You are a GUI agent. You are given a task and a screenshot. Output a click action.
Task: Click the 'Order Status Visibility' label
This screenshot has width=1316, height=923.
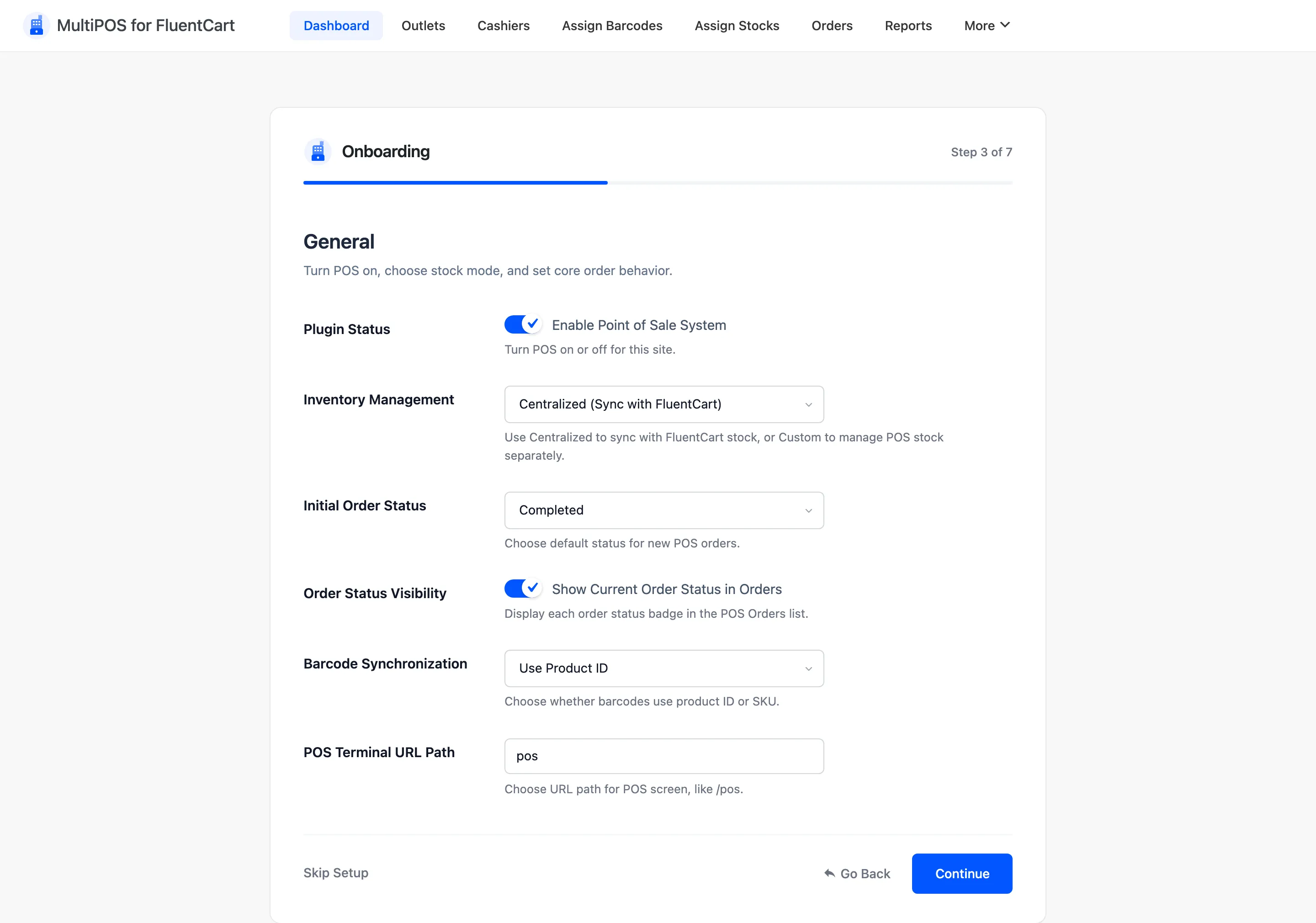[x=374, y=594]
